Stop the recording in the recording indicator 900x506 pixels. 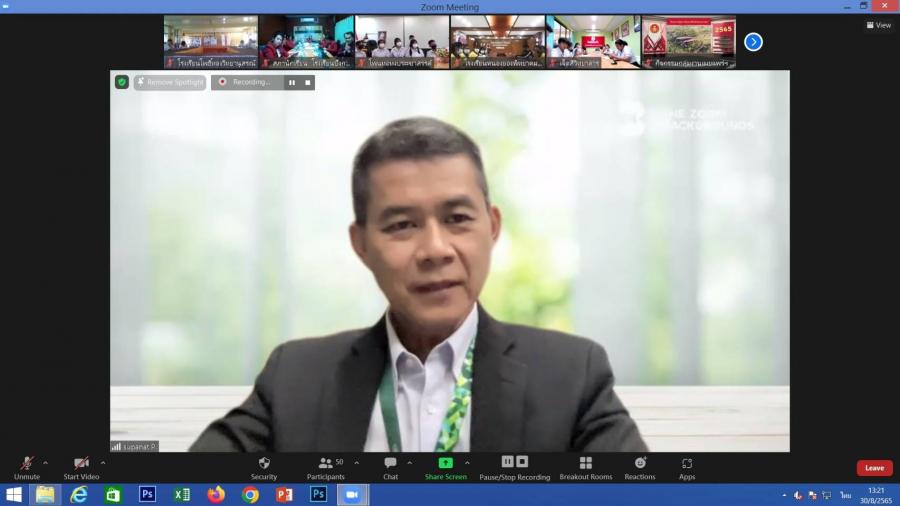pyautogui.click(x=307, y=82)
